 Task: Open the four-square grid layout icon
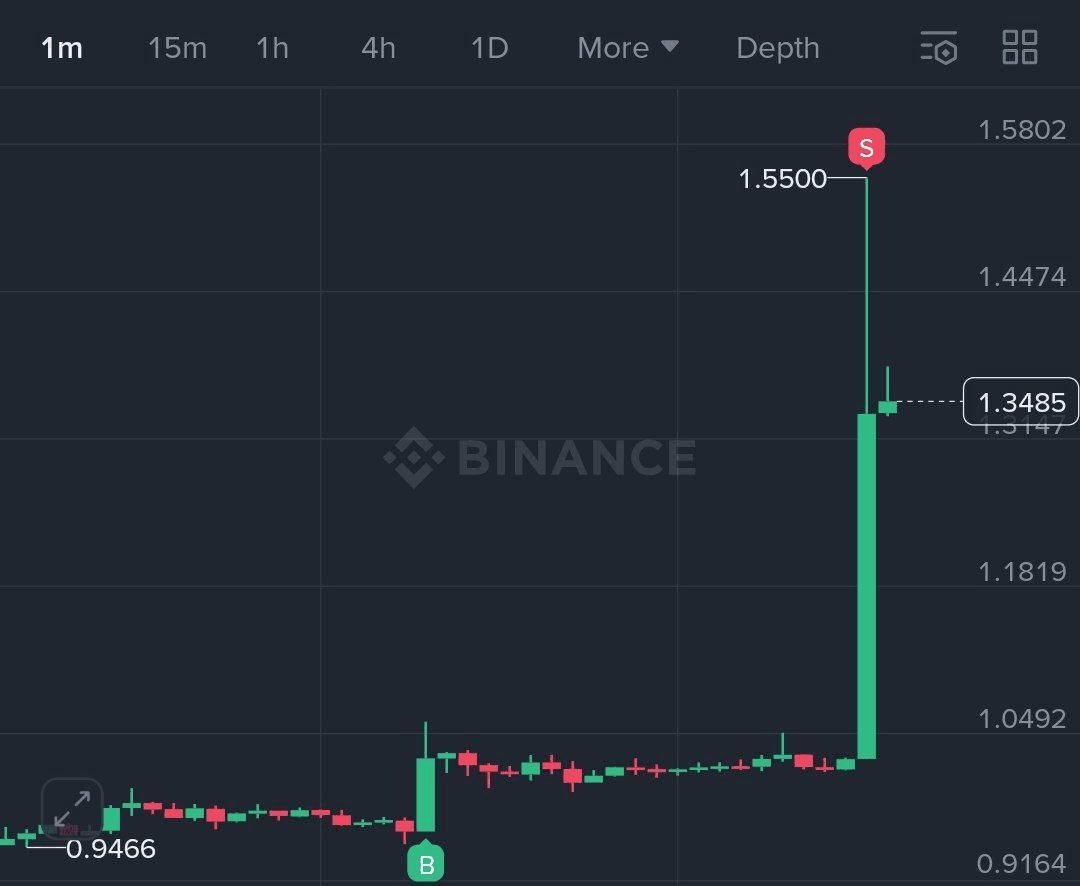coord(1019,47)
